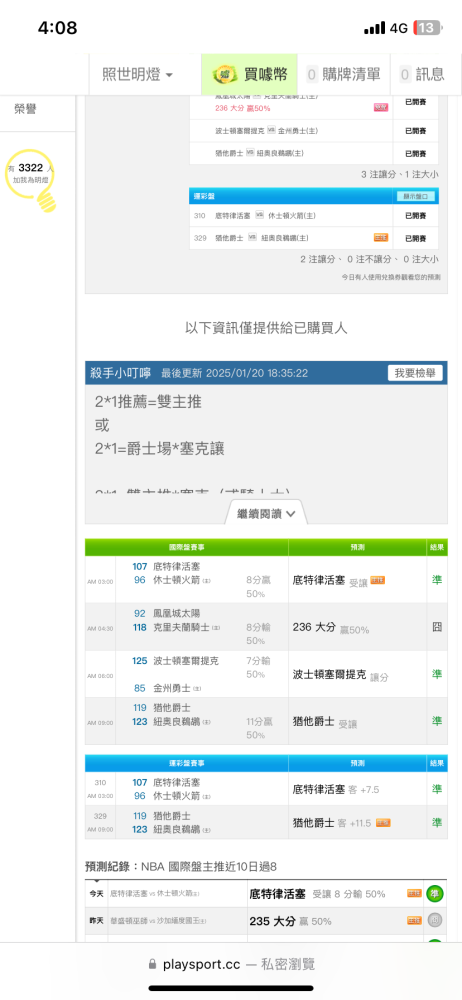The height and width of the screenshot is (1000, 462).
Task: Click the coin icon on 買噱幣
Action: pos(225,75)
